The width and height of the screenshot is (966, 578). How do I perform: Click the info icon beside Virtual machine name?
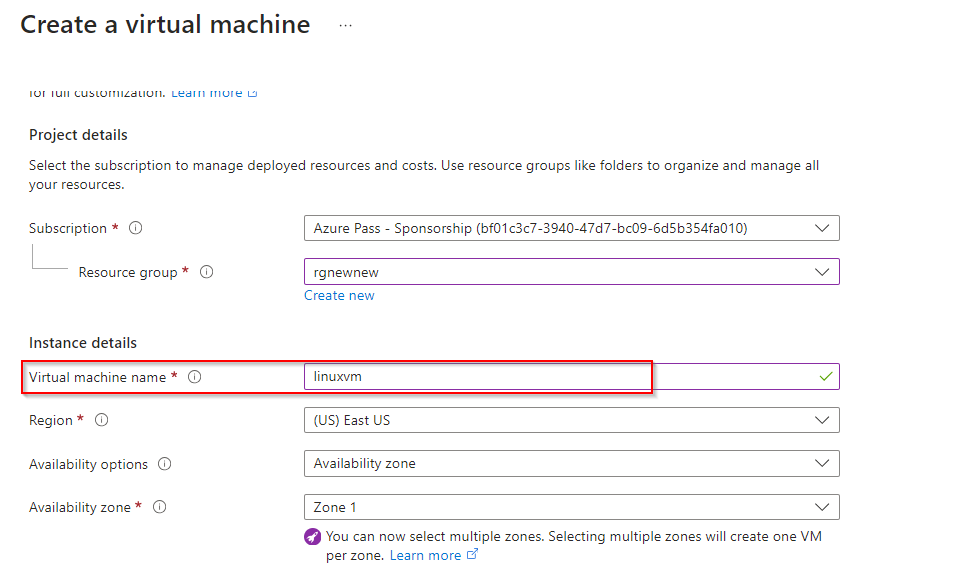click(x=195, y=377)
